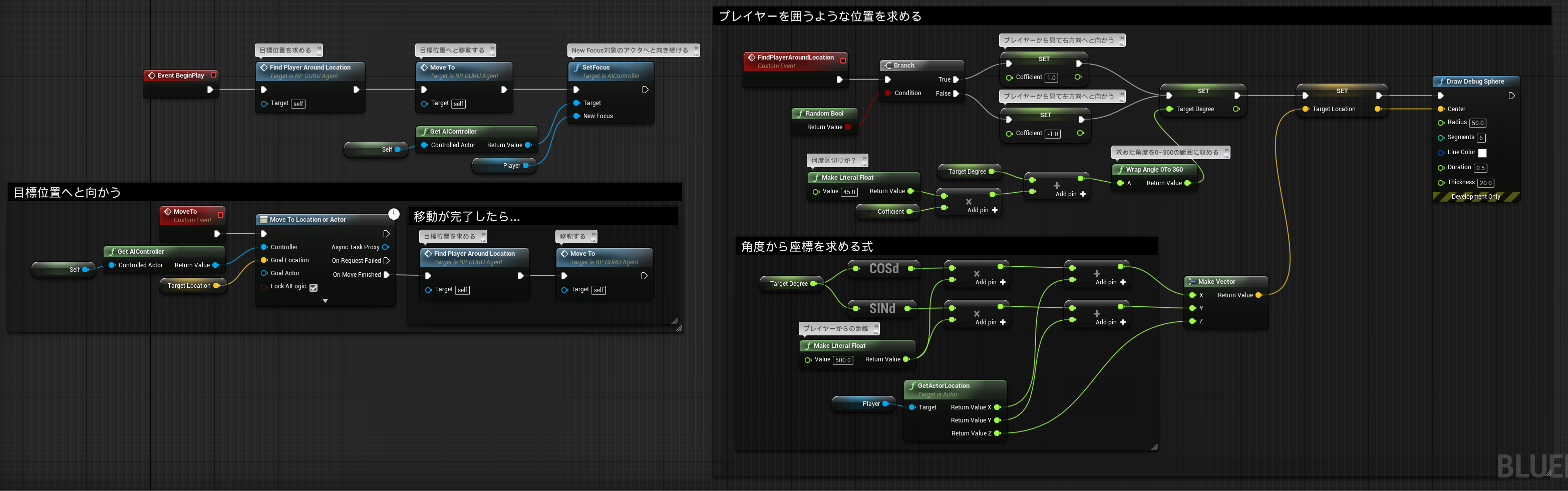Toggle the Lock AILogic checkbox
1568x491 pixels.
tap(313, 287)
